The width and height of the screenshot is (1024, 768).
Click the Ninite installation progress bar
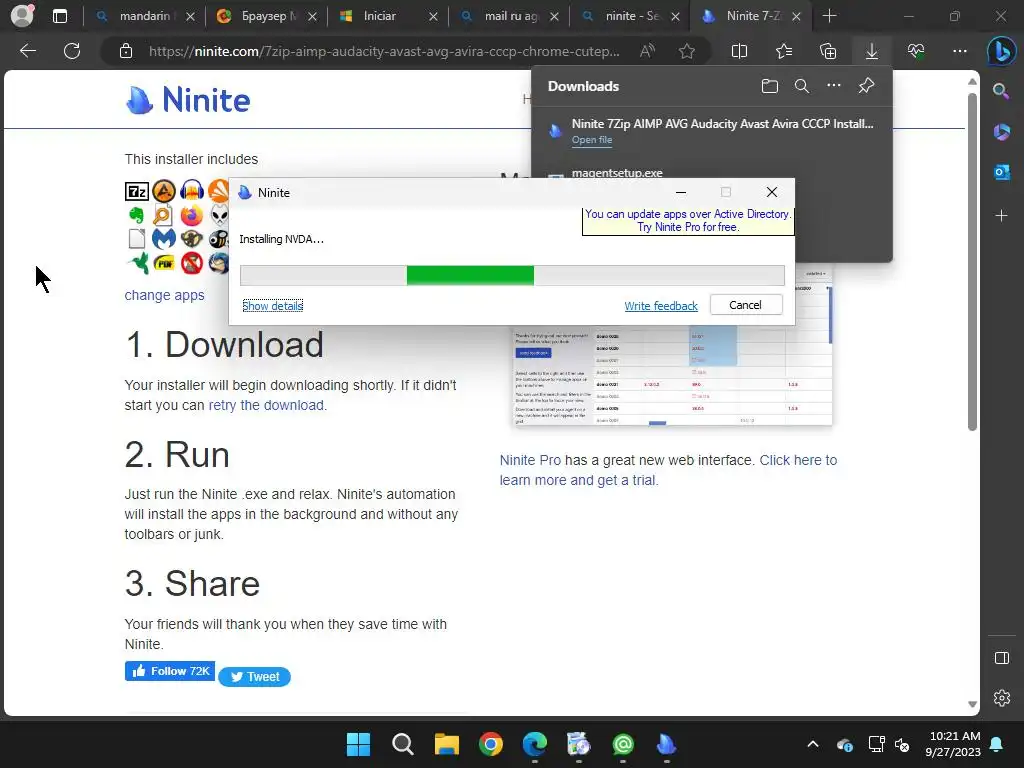[x=512, y=276]
